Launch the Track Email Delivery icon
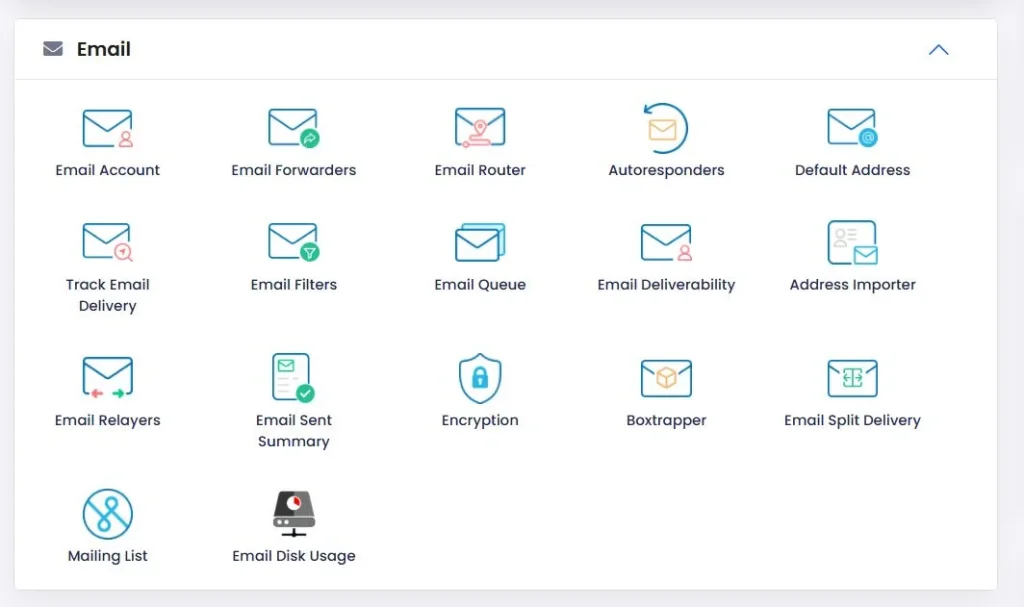 pyautogui.click(x=107, y=242)
